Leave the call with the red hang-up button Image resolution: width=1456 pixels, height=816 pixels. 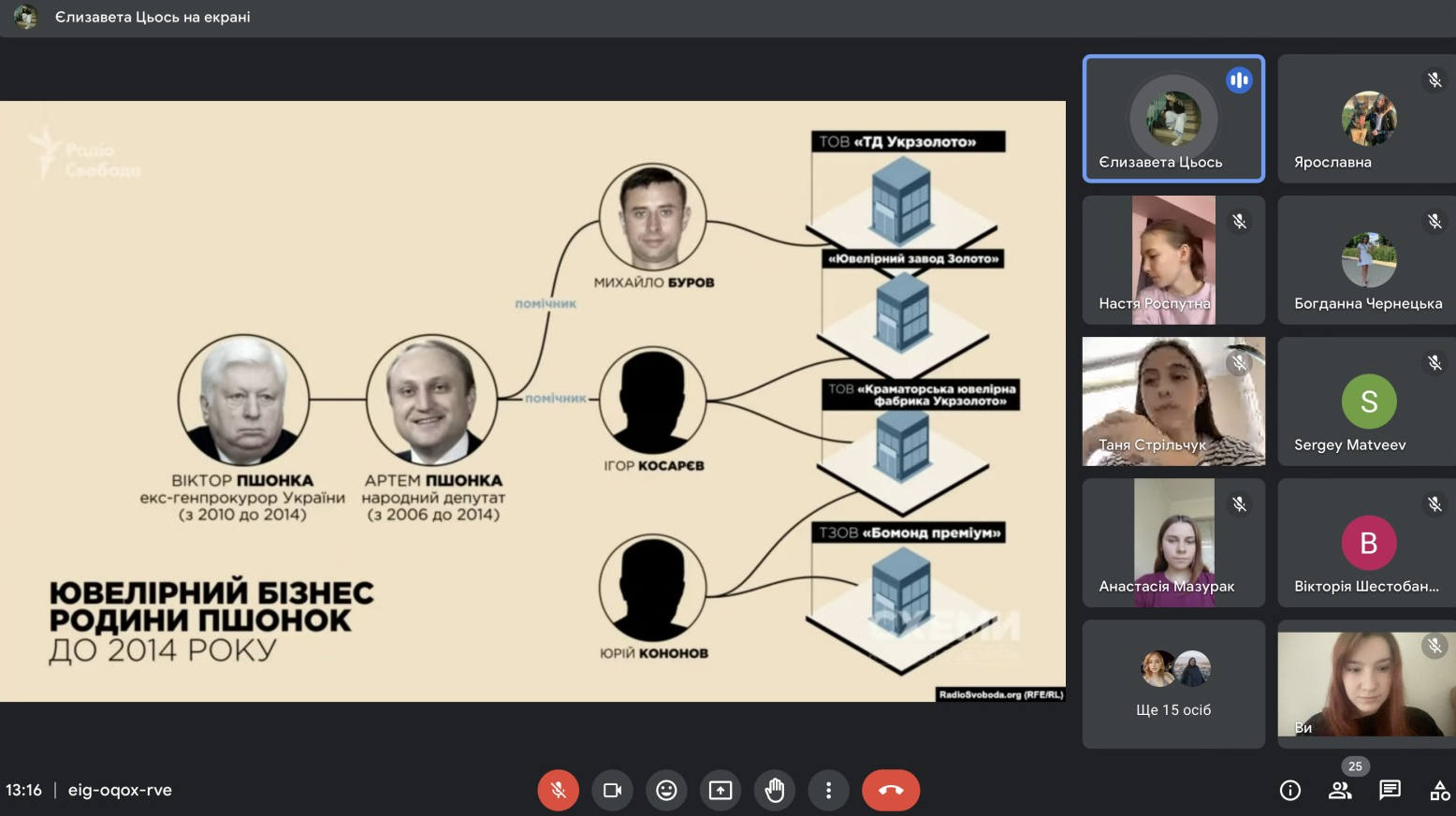[x=891, y=791]
